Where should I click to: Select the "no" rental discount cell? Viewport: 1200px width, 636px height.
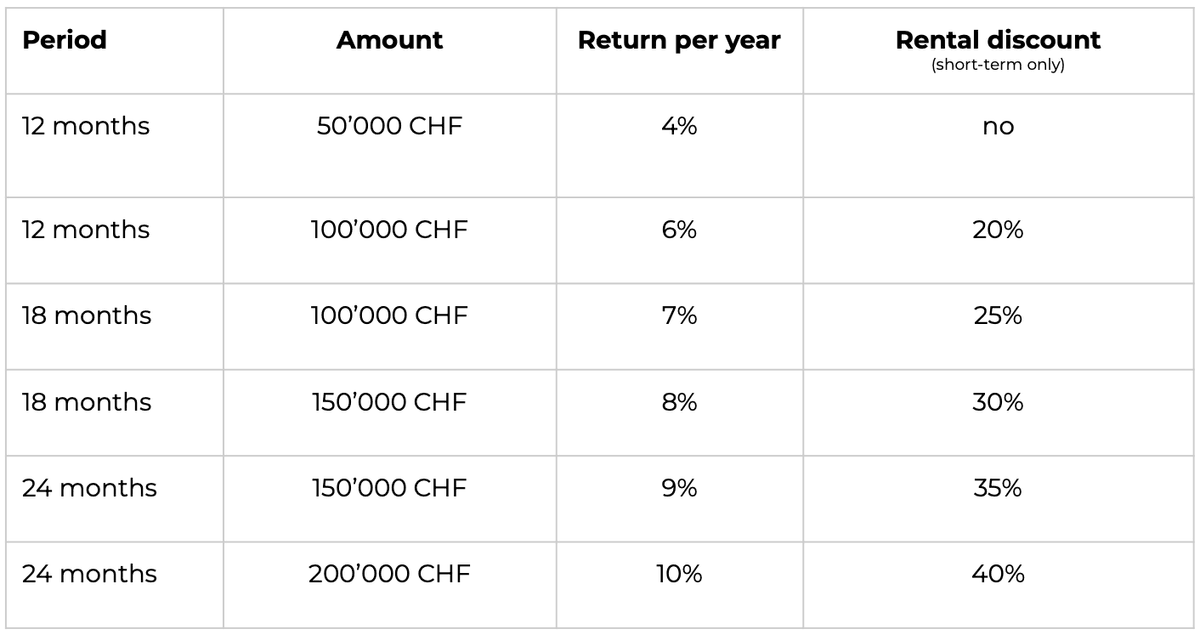pyautogui.click(x=997, y=127)
